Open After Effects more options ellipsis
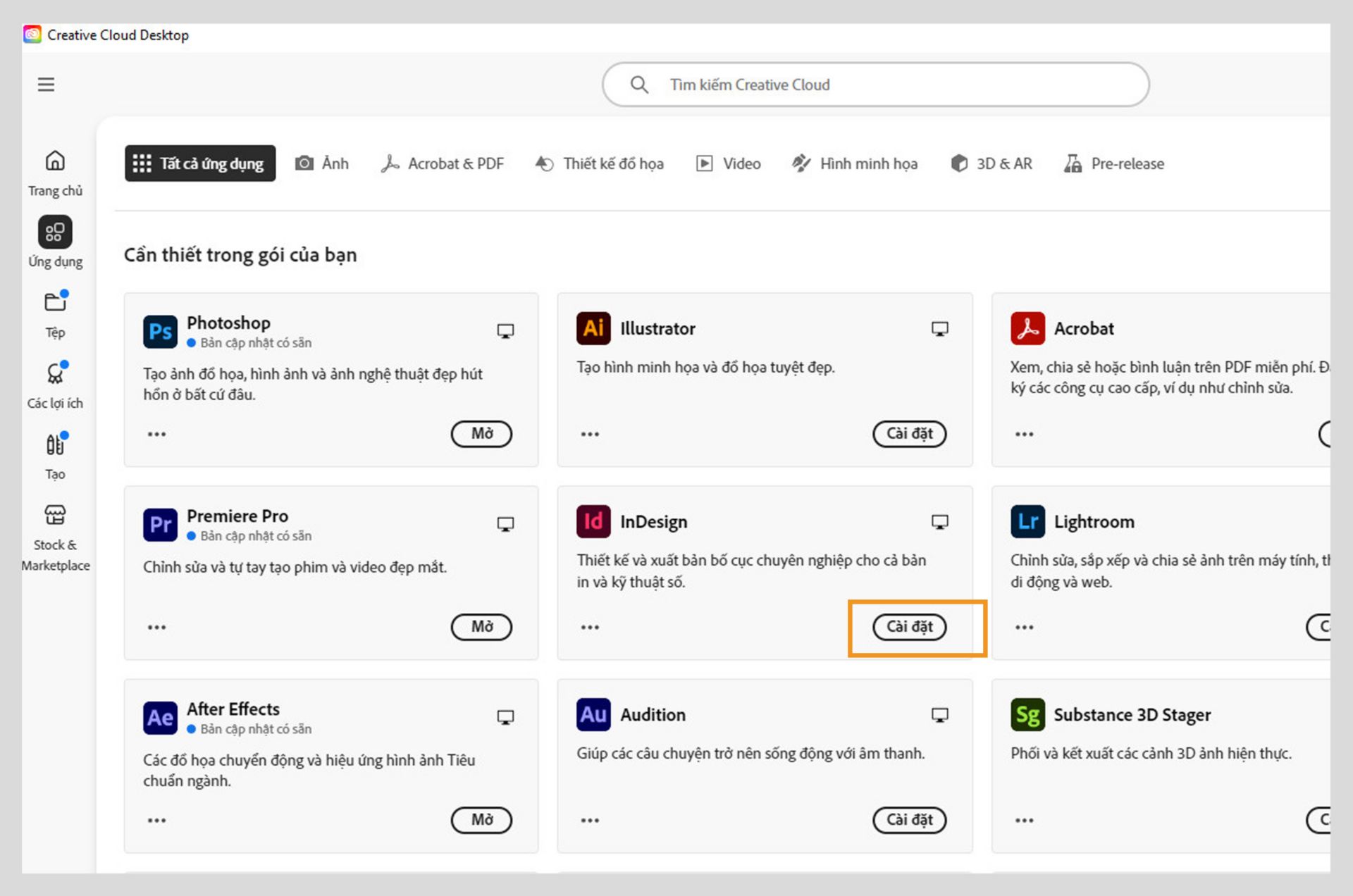The width and height of the screenshot is (1353, 896). pos(156,820)
